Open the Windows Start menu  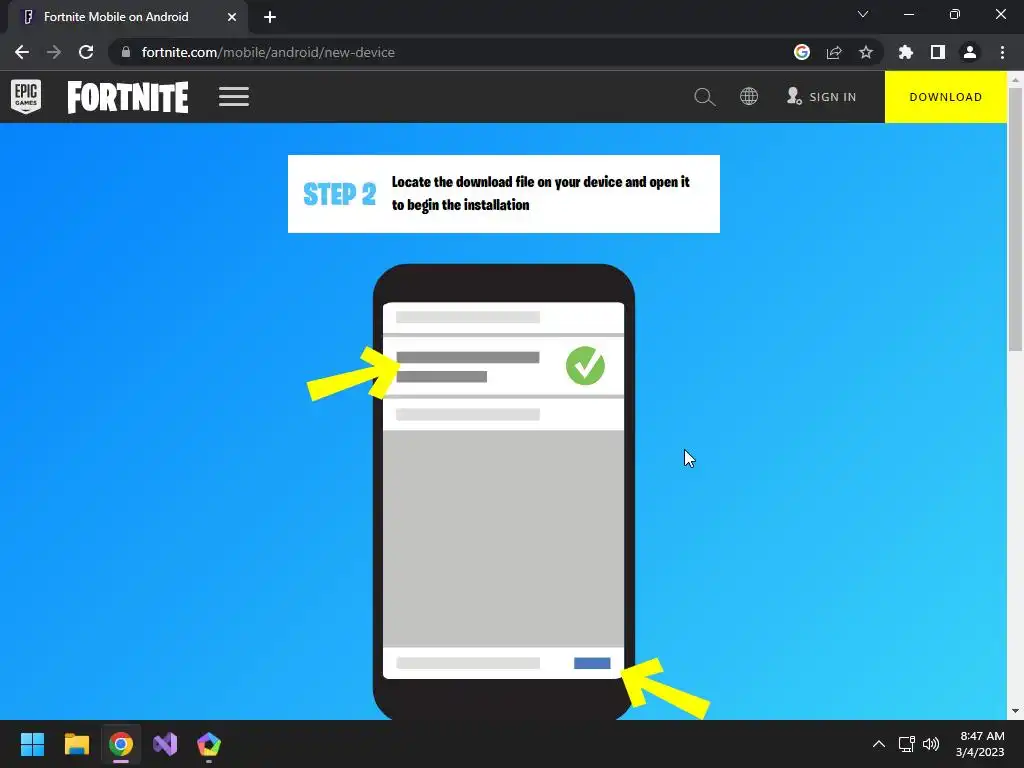coord(32,744)
